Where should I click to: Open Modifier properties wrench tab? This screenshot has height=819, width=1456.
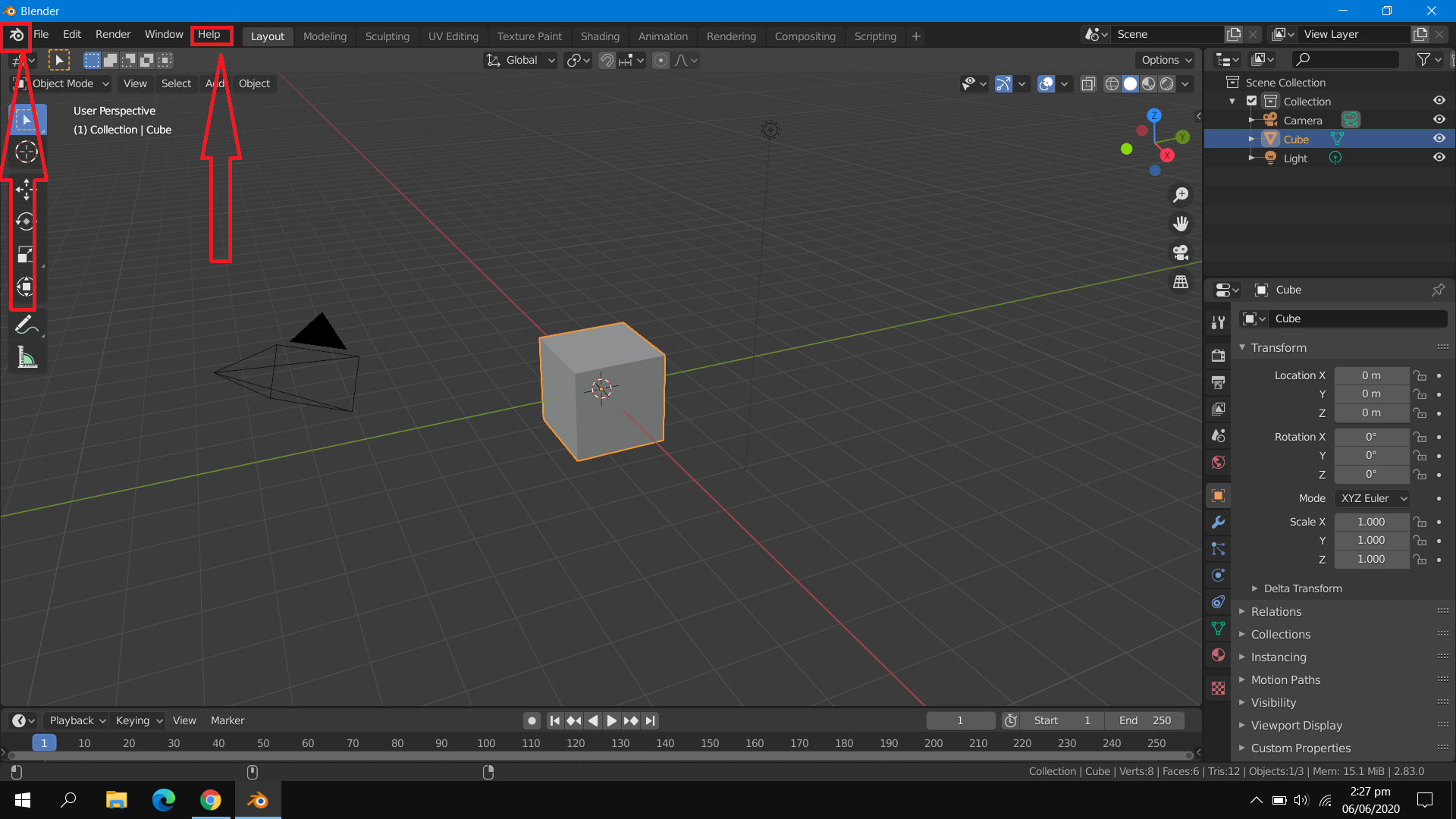[1218, 522]
